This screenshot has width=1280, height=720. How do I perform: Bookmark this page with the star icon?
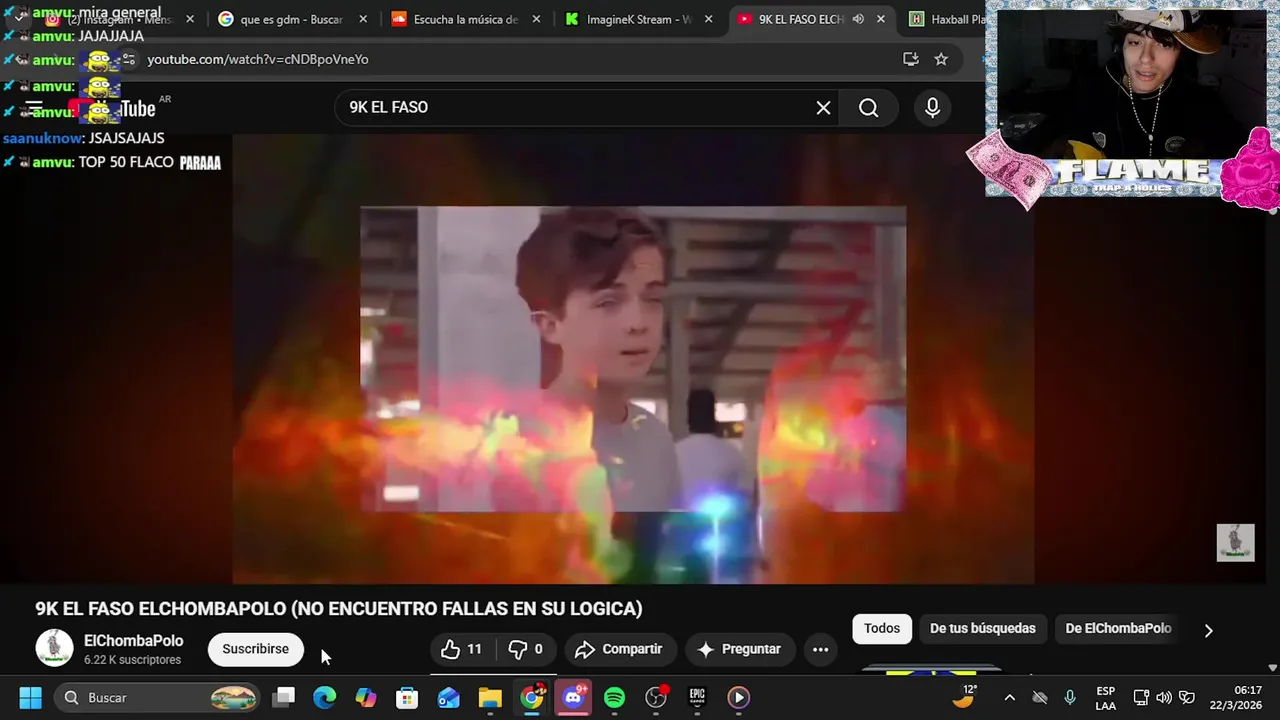[x=940, y=59]
